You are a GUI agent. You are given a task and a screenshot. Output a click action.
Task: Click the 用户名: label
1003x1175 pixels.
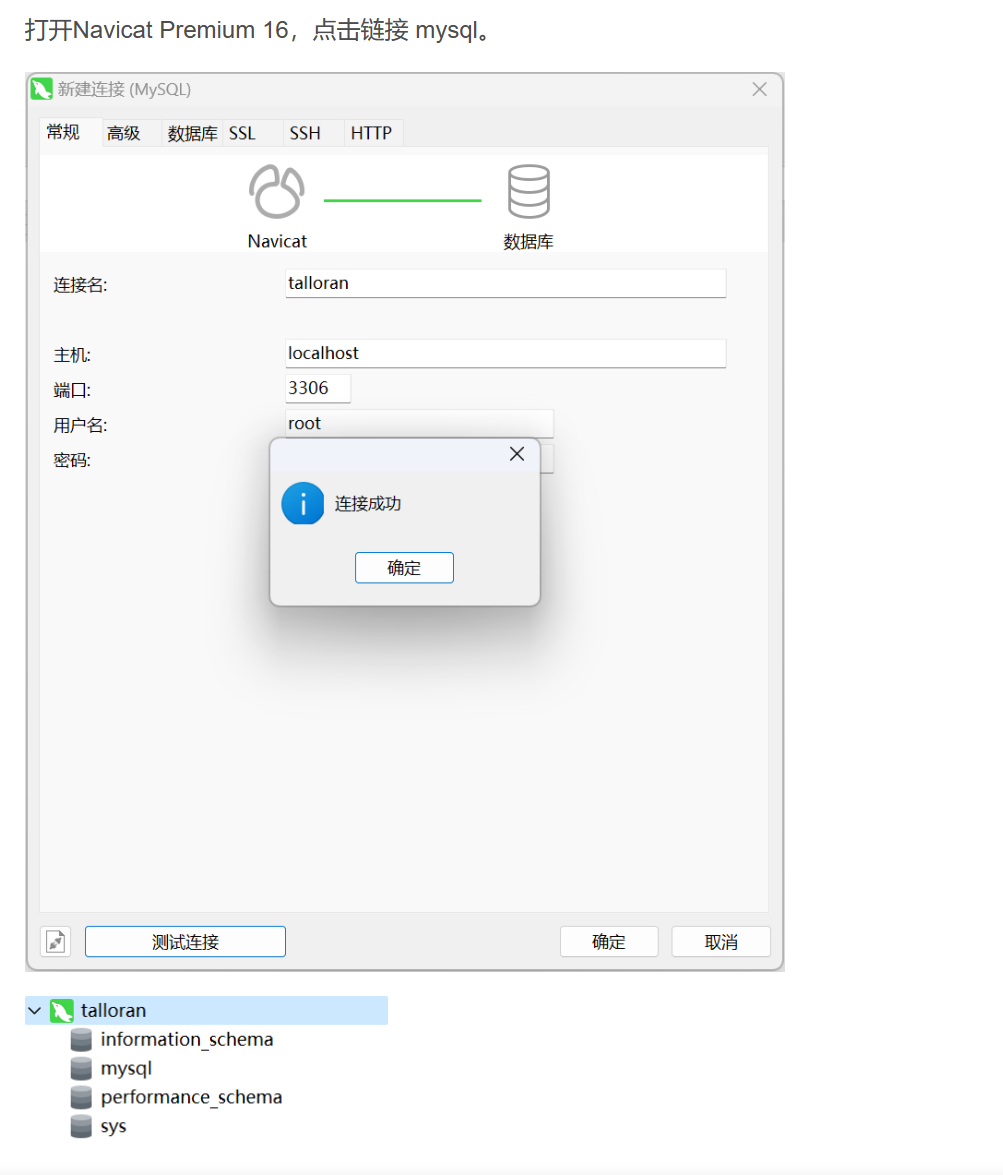click(x=80, y=426)
